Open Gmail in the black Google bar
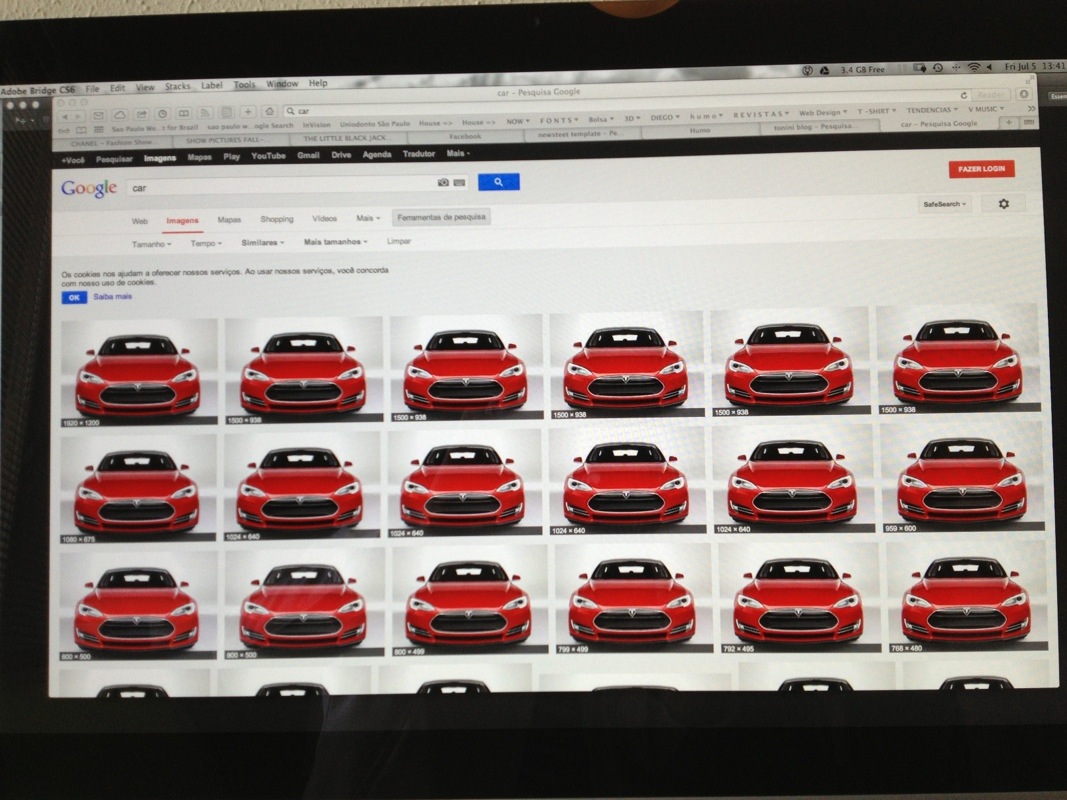 click(x=308, y=155)
